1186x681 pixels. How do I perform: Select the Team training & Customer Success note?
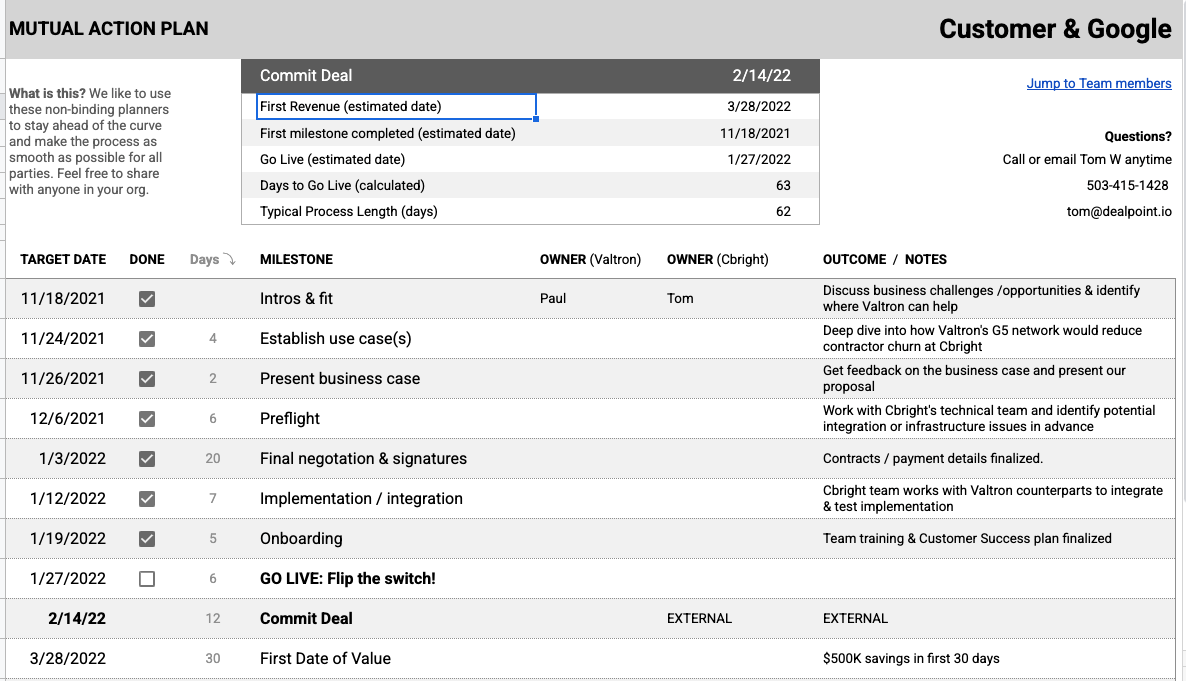click(x=967, y=539)
